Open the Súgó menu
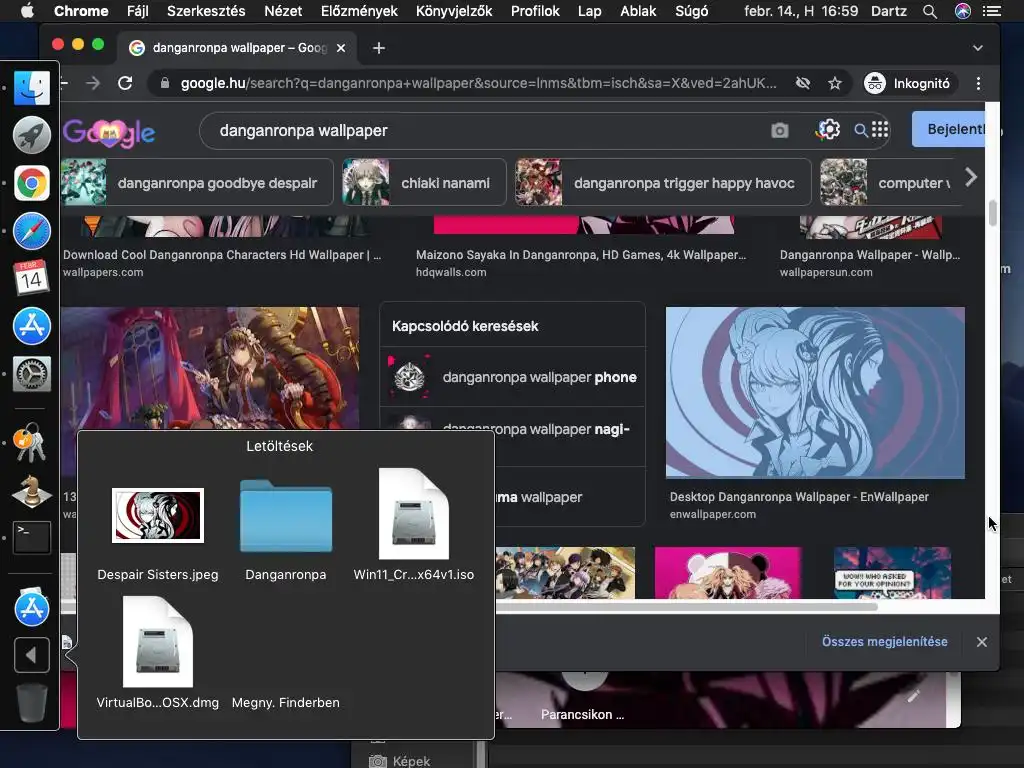The width and height of the screenshot is (1024, 768). point(691,11)
